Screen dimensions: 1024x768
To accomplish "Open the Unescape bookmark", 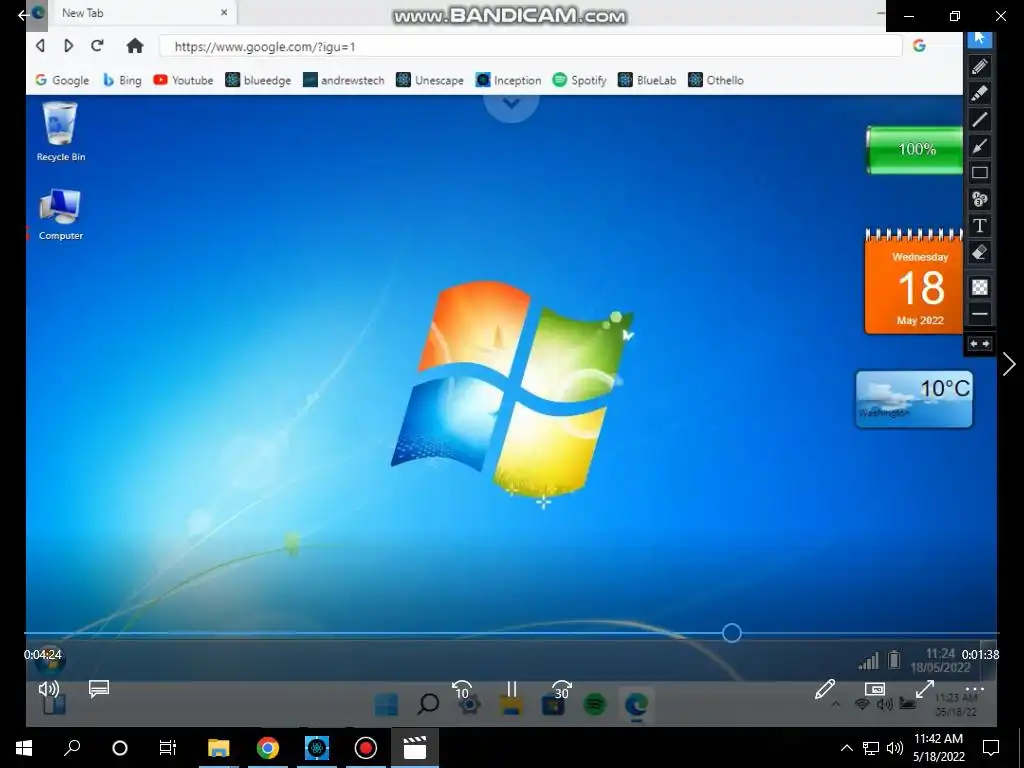I will tap(430, 80).
